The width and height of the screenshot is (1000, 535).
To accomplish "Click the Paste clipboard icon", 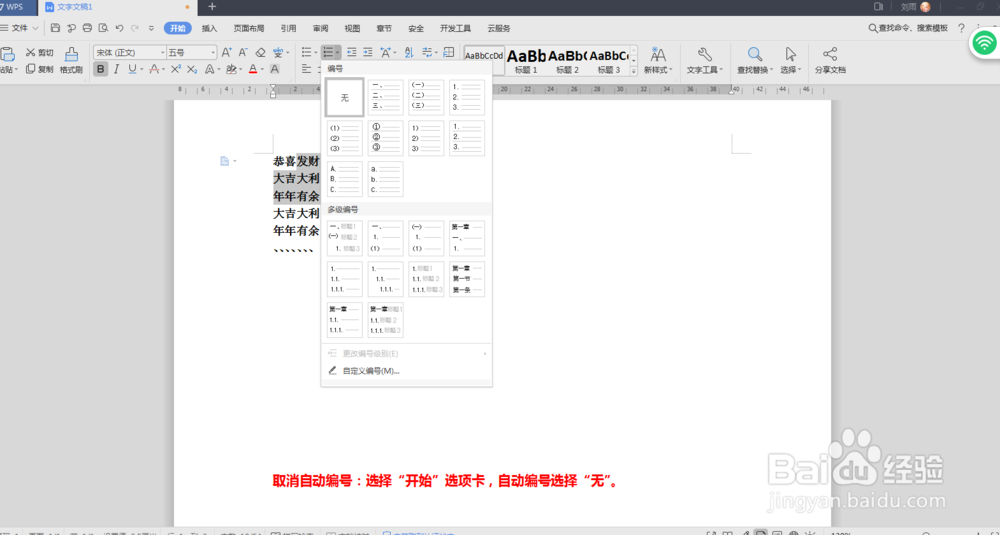I will click(x=8, y=55).
